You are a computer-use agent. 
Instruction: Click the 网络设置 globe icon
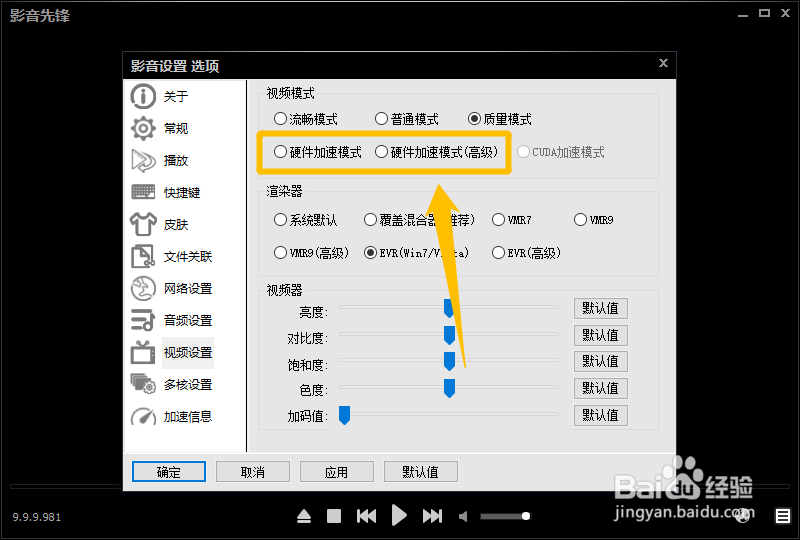click(x=143, y=288)
